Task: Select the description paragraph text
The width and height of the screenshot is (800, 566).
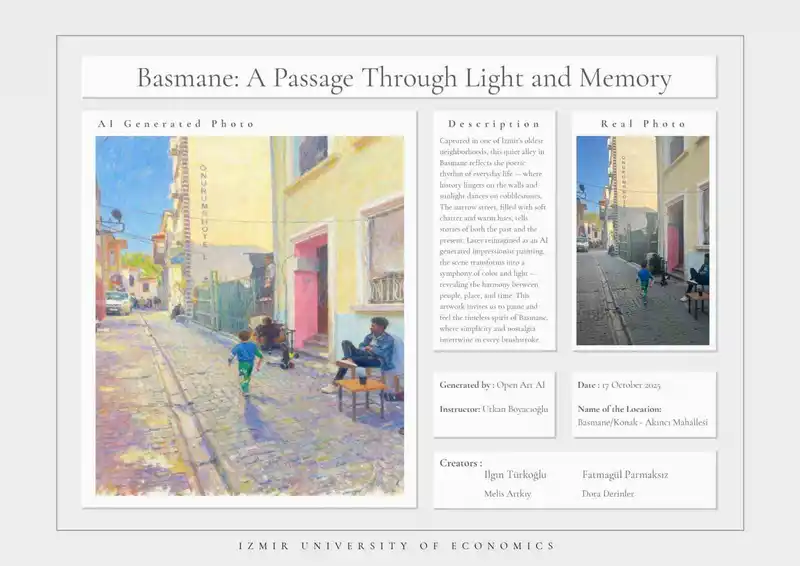Action: coord(494,241)
